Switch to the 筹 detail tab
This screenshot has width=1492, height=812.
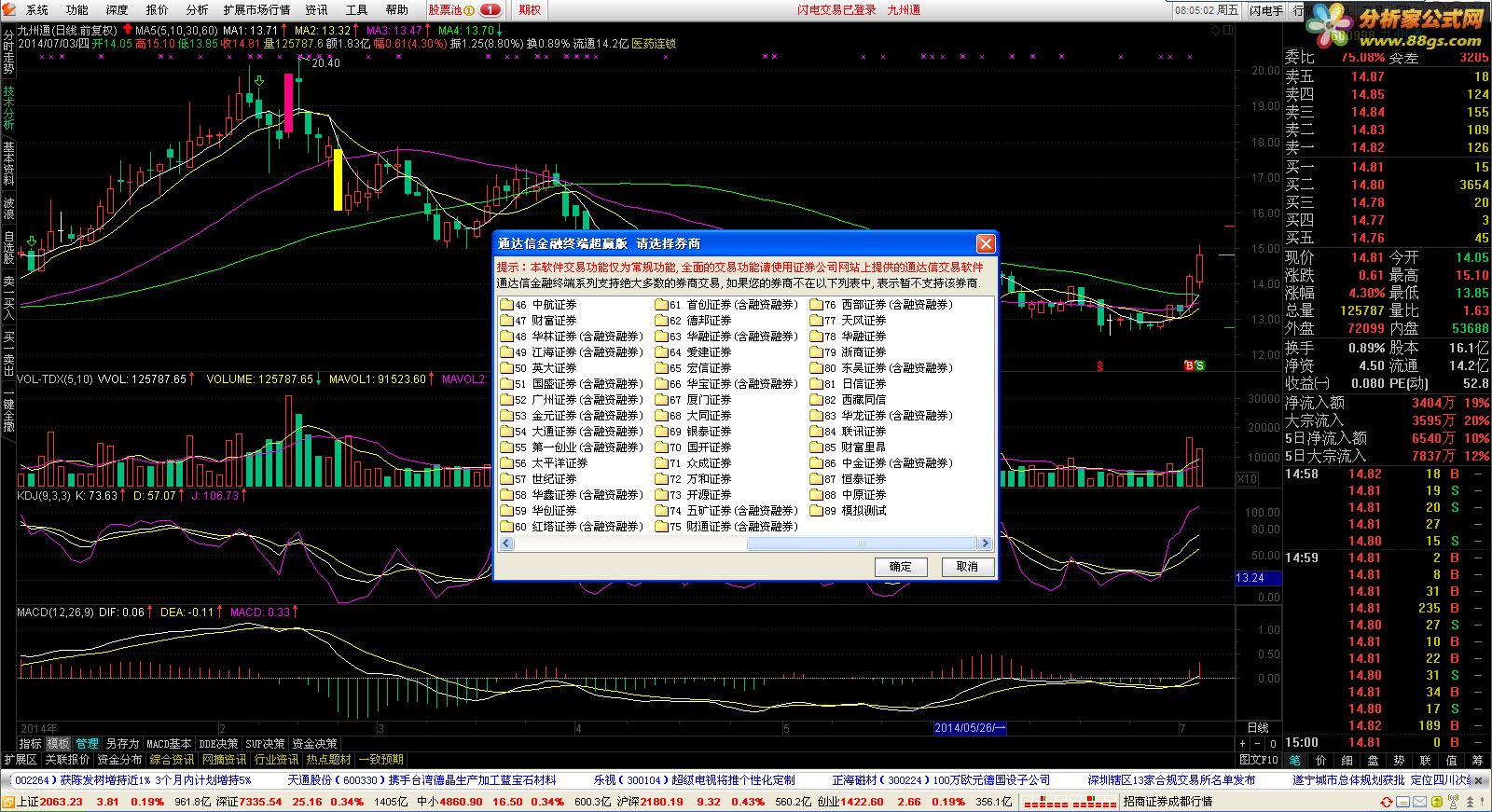pos(1478,761)
